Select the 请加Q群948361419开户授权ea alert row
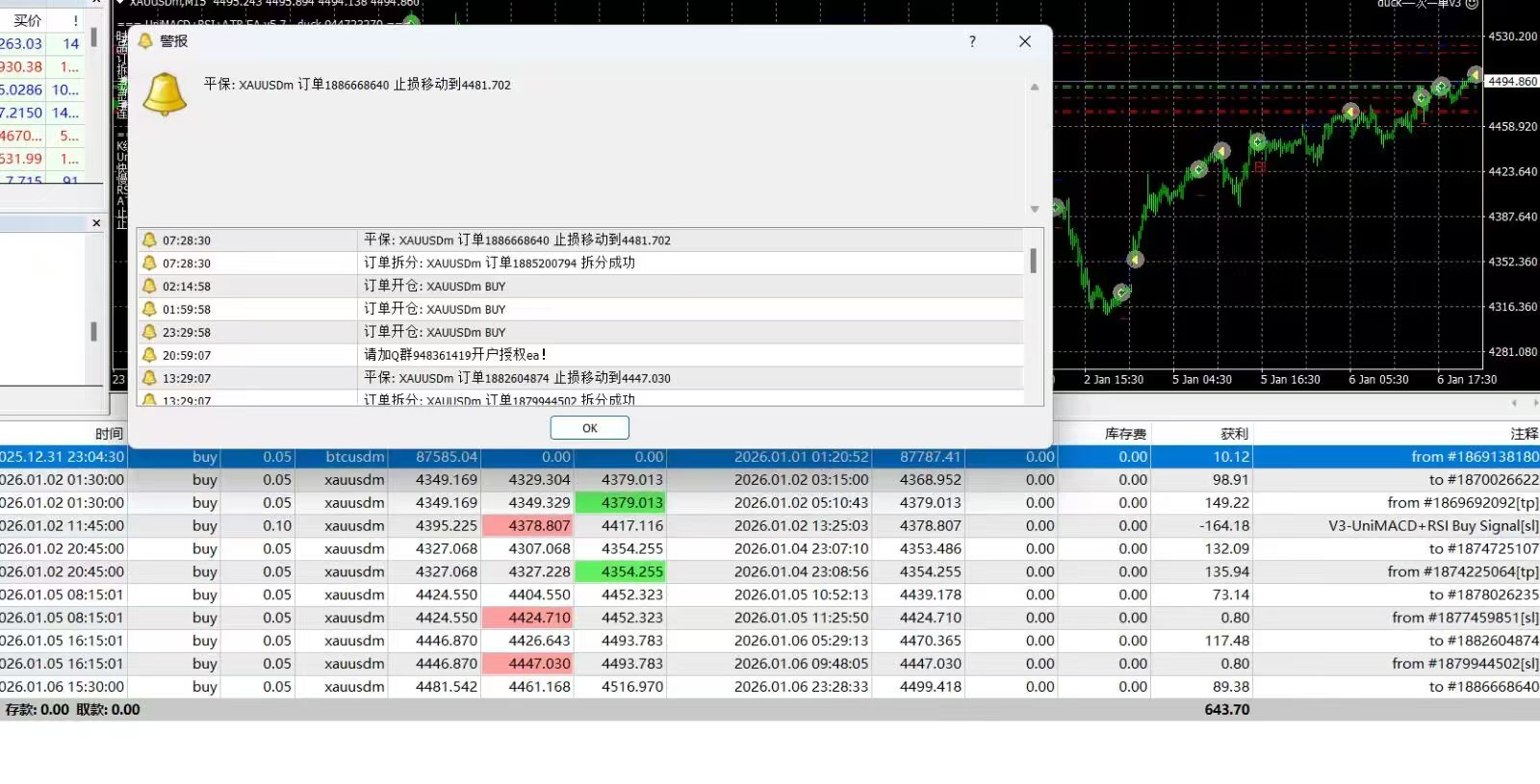Viewport: 1540px width, 784px height. tap(580, 355)
